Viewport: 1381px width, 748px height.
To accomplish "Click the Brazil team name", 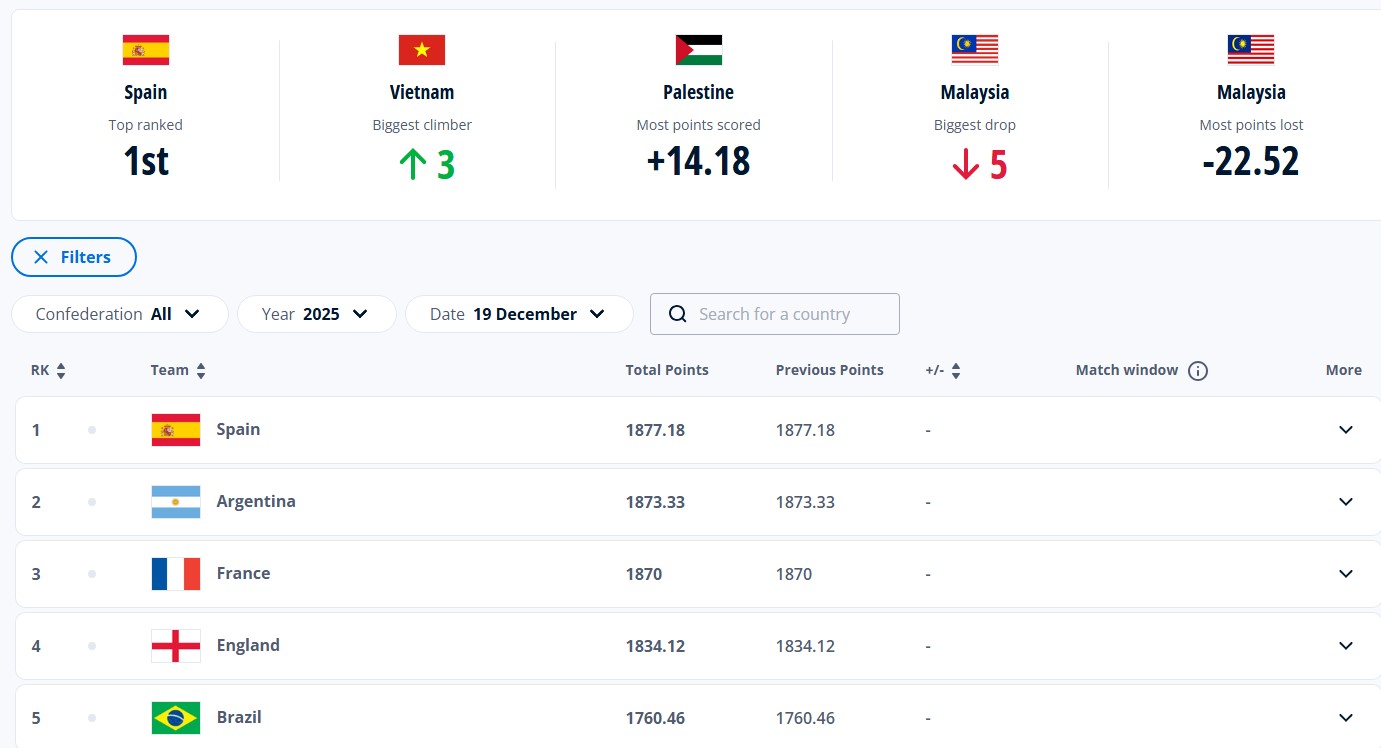I will (239, 718).
